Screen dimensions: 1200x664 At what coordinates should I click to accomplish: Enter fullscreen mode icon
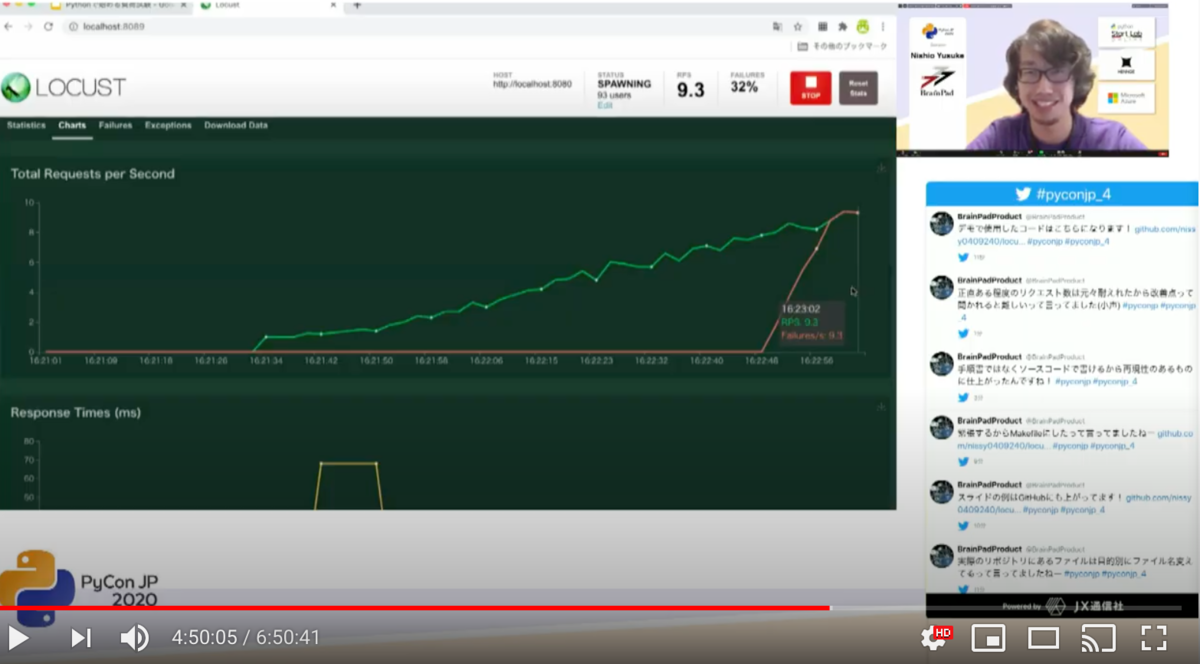1154,637
